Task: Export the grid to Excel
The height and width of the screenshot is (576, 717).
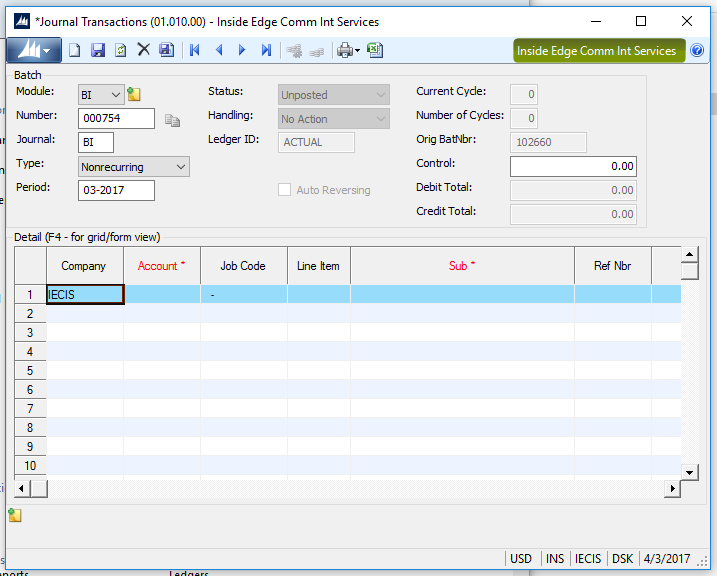Action: [375, 50]
